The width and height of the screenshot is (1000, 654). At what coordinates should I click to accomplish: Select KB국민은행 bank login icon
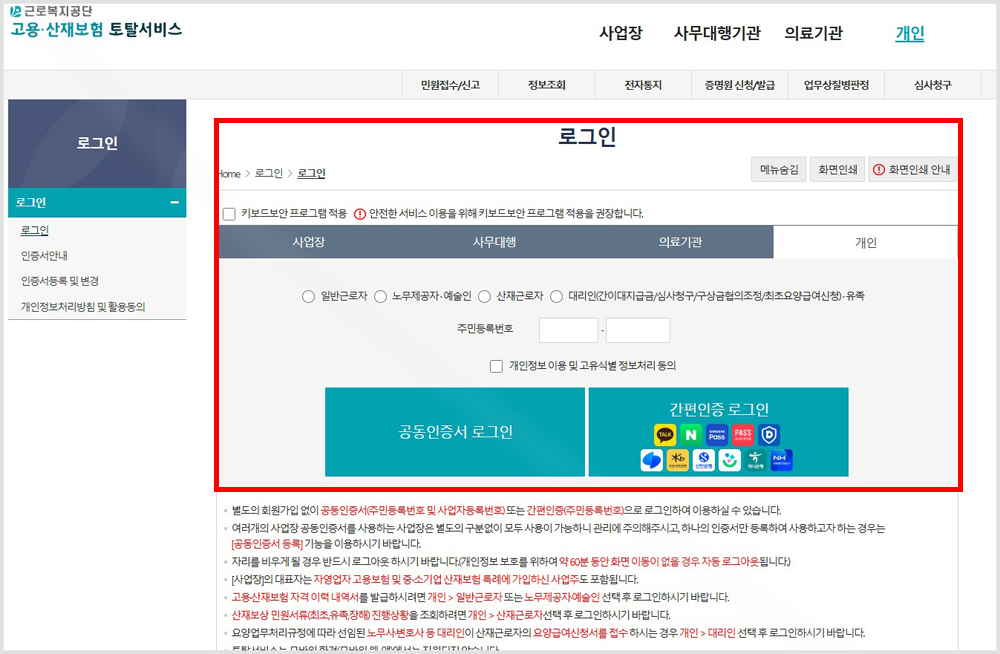click(677, 460)
